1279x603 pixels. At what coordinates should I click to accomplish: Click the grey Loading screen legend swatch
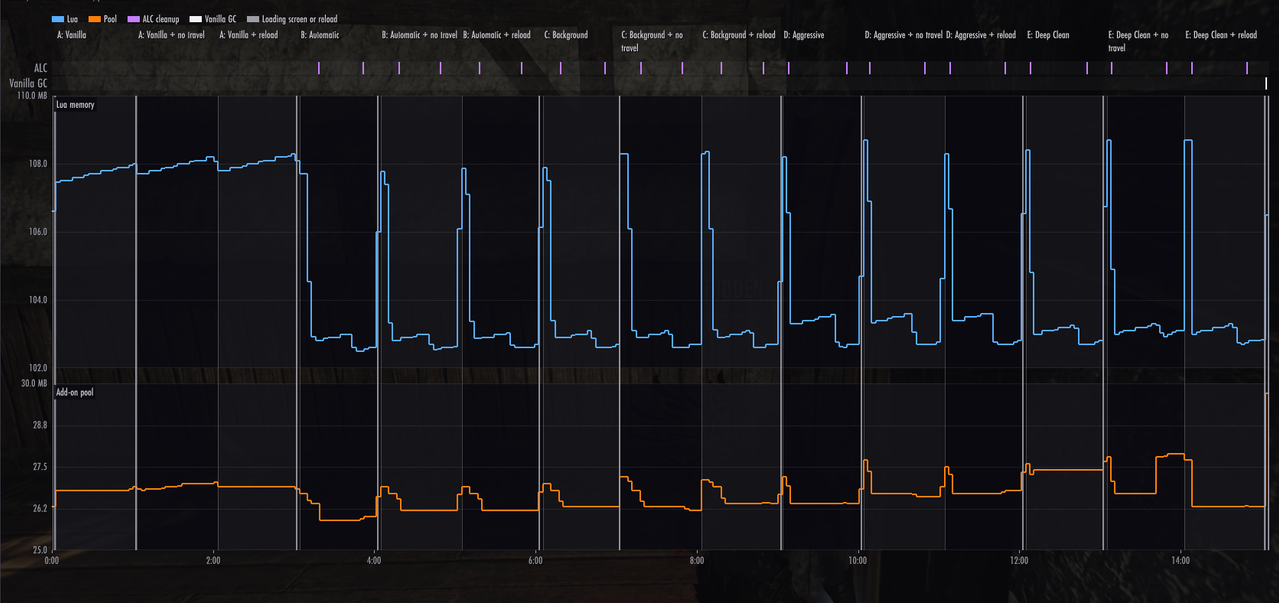[x=252, y=19]
